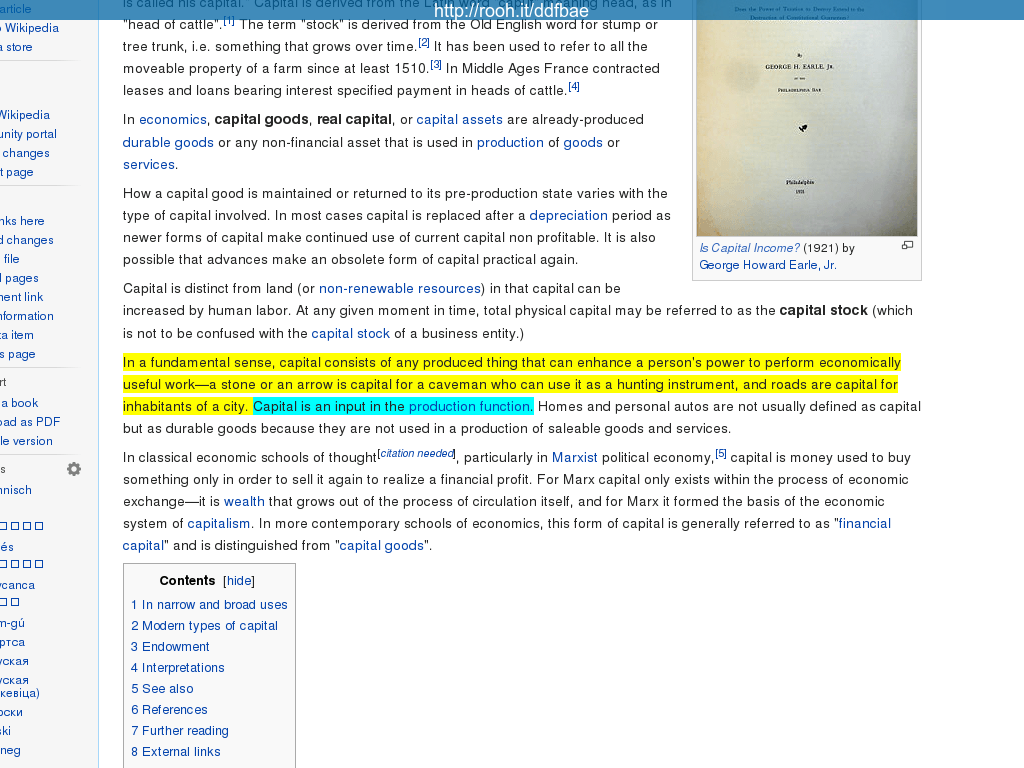Go to Modern types of capital section
The width and height of the screenshot is (1024, 768).
click(204, 626)
